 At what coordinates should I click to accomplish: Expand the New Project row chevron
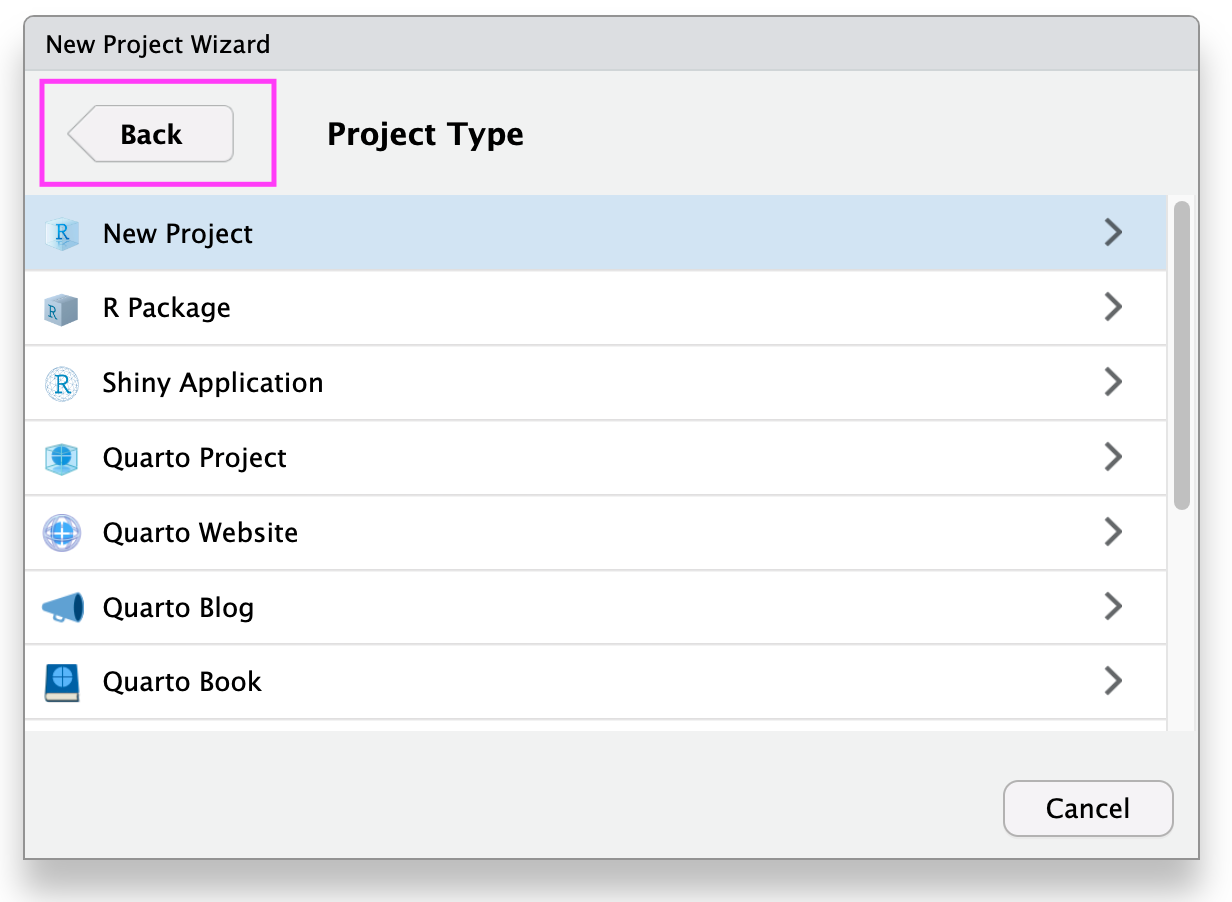pyautogui.click(x=1113, y=233)
